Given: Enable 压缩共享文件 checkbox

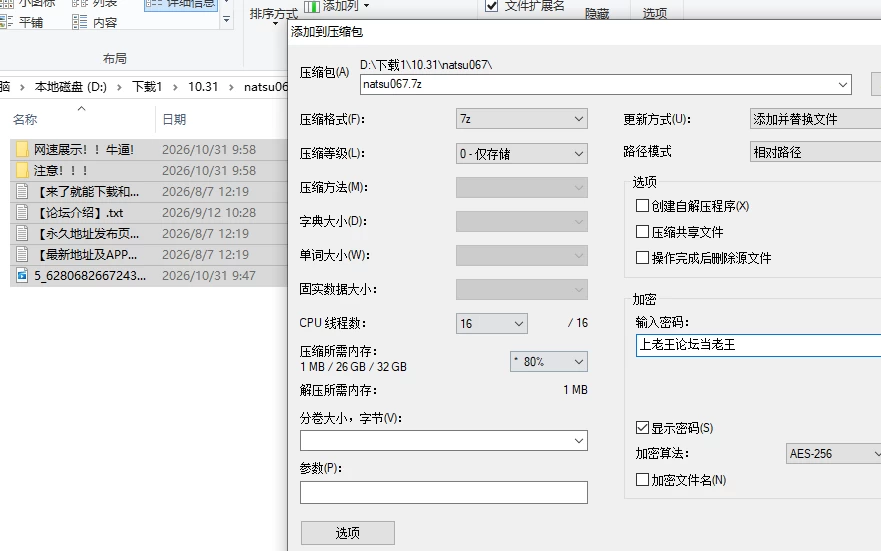Looking at the screenshot, I should click(642, 231).
